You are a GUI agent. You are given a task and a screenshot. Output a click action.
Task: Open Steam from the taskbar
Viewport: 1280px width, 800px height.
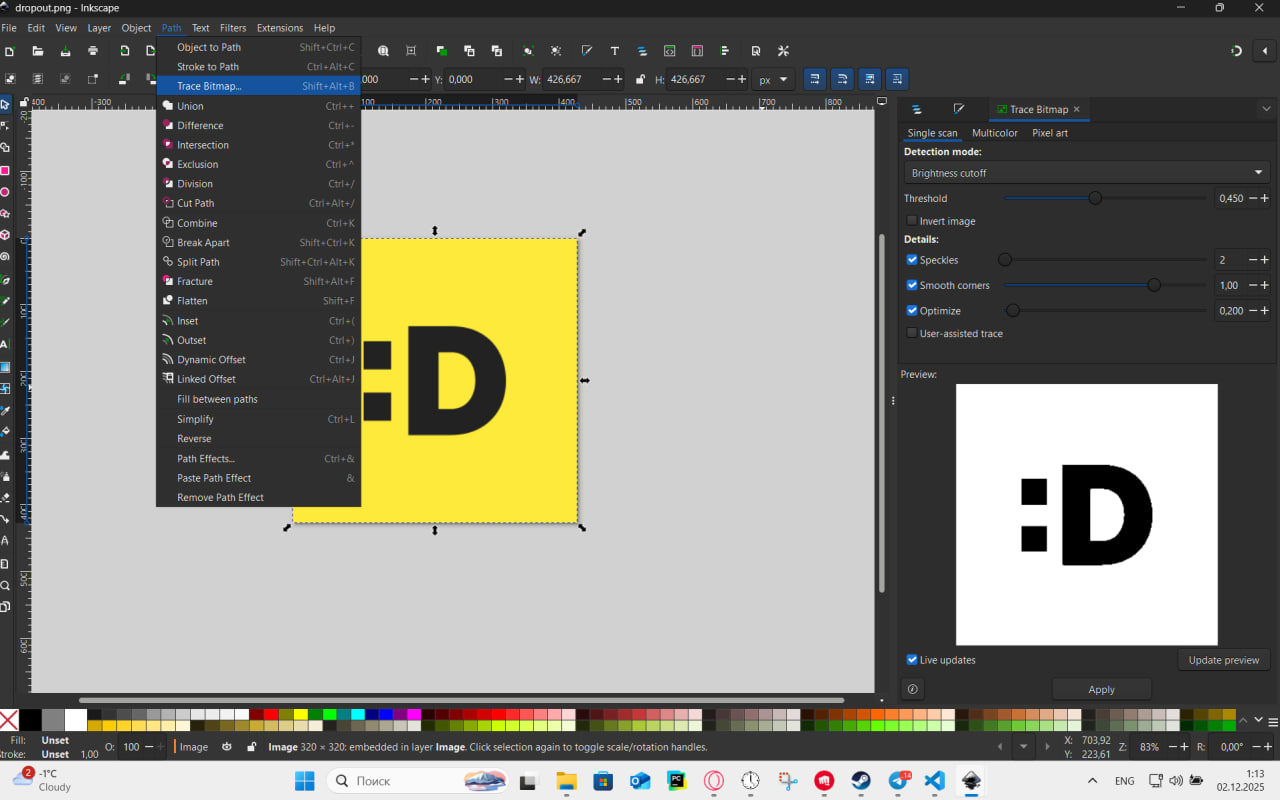pos(860,781)
